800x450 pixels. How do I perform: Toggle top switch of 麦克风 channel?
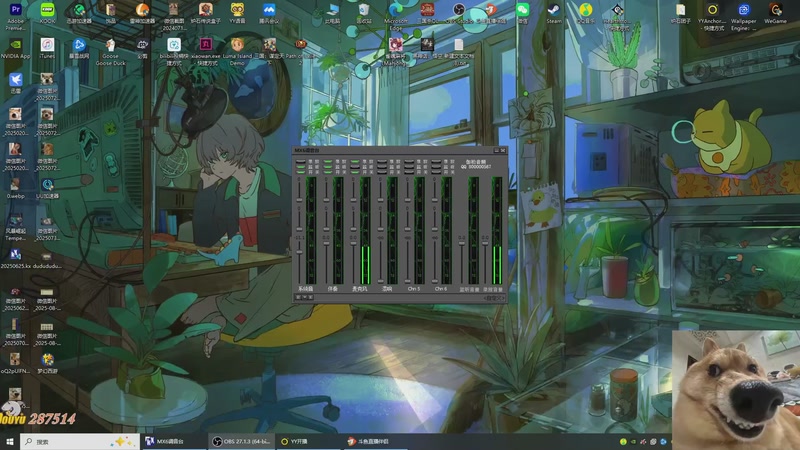coord(355,162)
